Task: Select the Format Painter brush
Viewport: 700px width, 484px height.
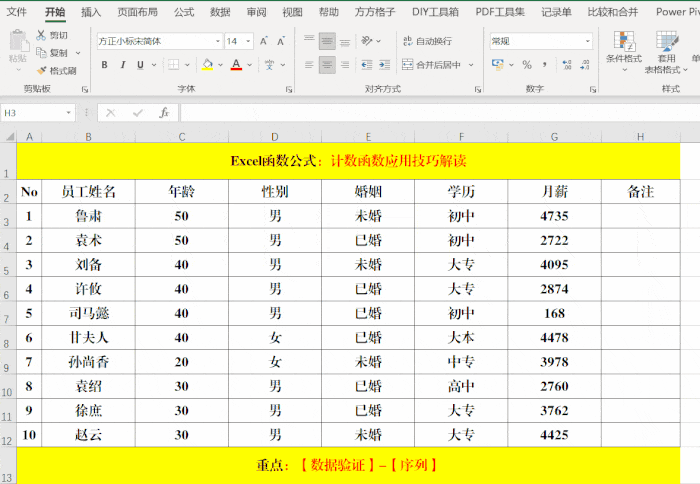Action: [41, 71]
